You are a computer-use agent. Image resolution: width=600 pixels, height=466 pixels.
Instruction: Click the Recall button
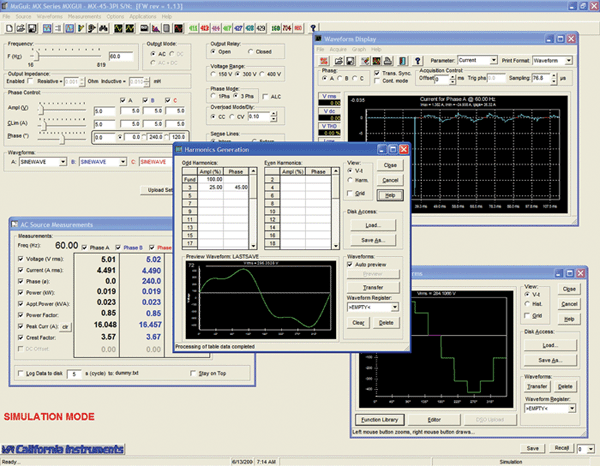click(x=561, y=448)
